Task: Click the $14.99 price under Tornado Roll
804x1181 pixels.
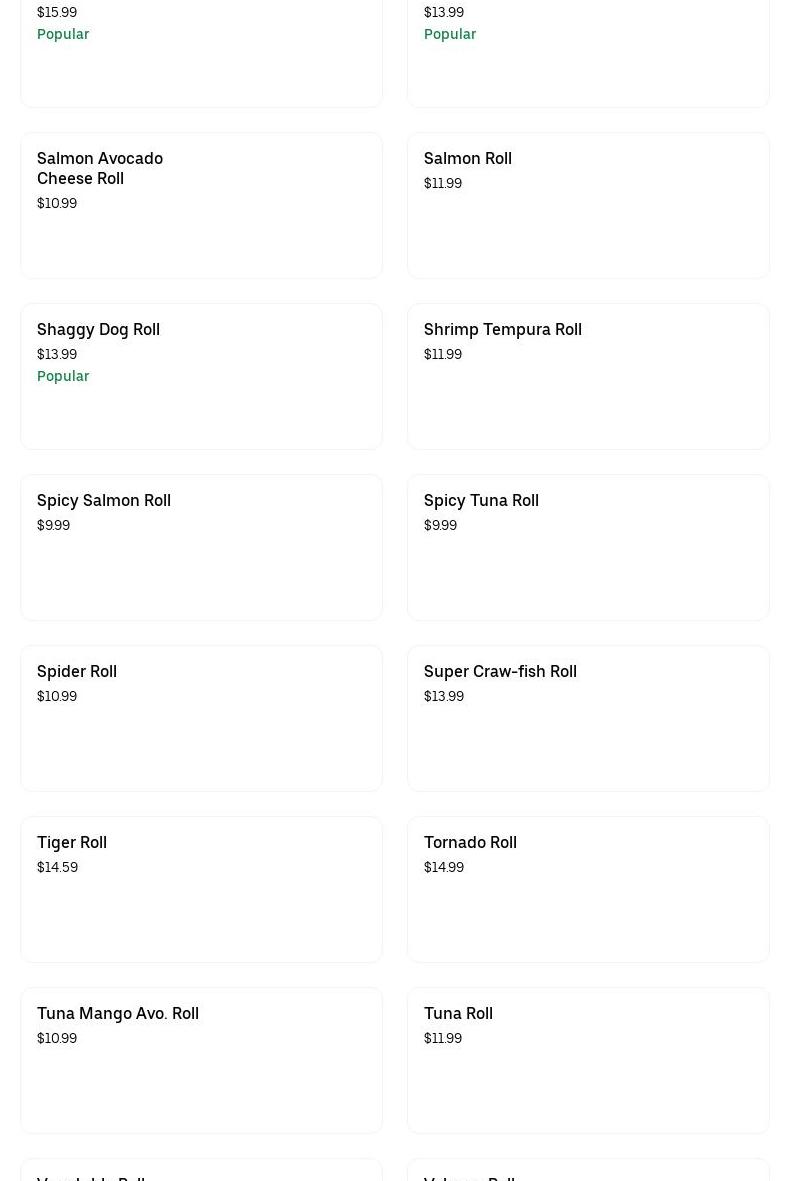Action: [x=444, y=867]
